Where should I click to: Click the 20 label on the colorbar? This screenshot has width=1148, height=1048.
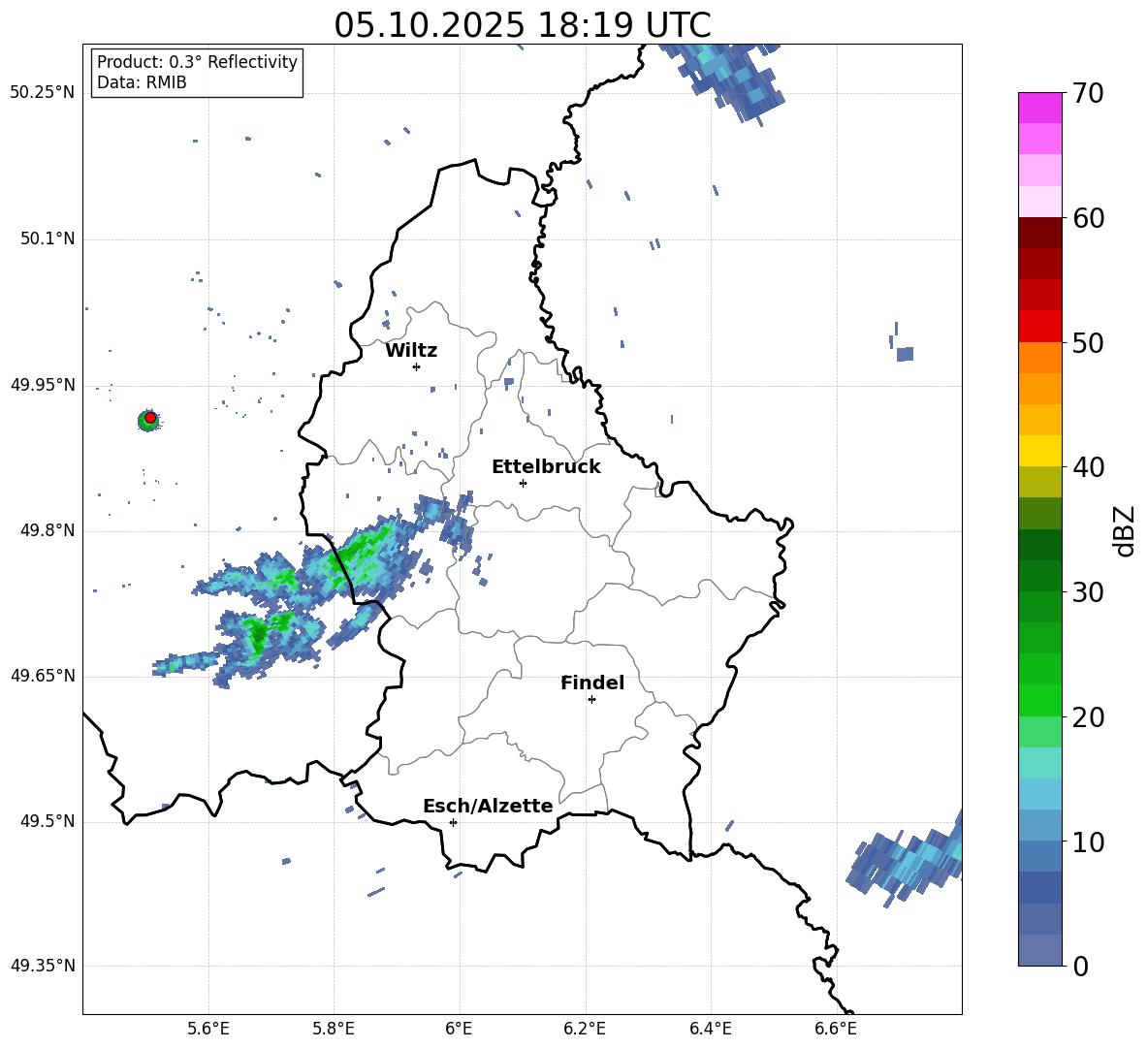click(x=1088, y=717)
